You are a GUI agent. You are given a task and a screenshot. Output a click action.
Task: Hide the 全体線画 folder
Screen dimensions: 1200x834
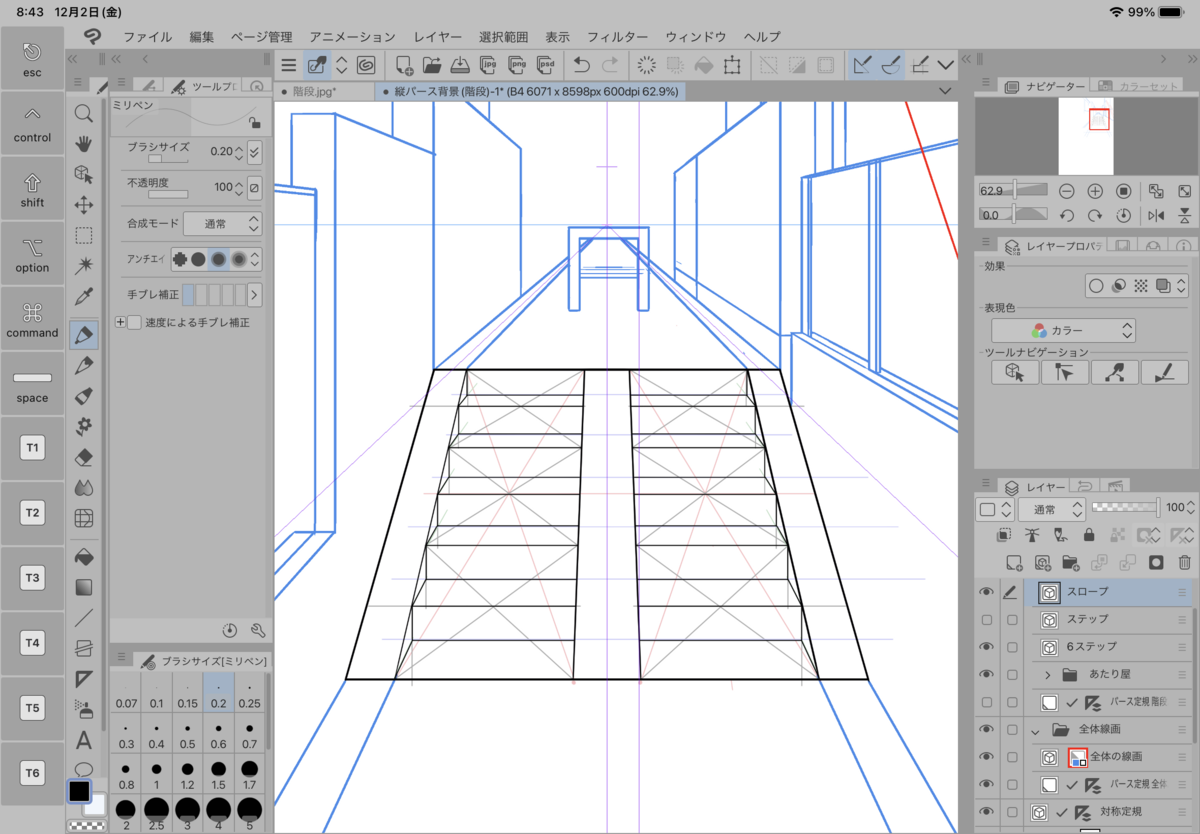(986, 729)
